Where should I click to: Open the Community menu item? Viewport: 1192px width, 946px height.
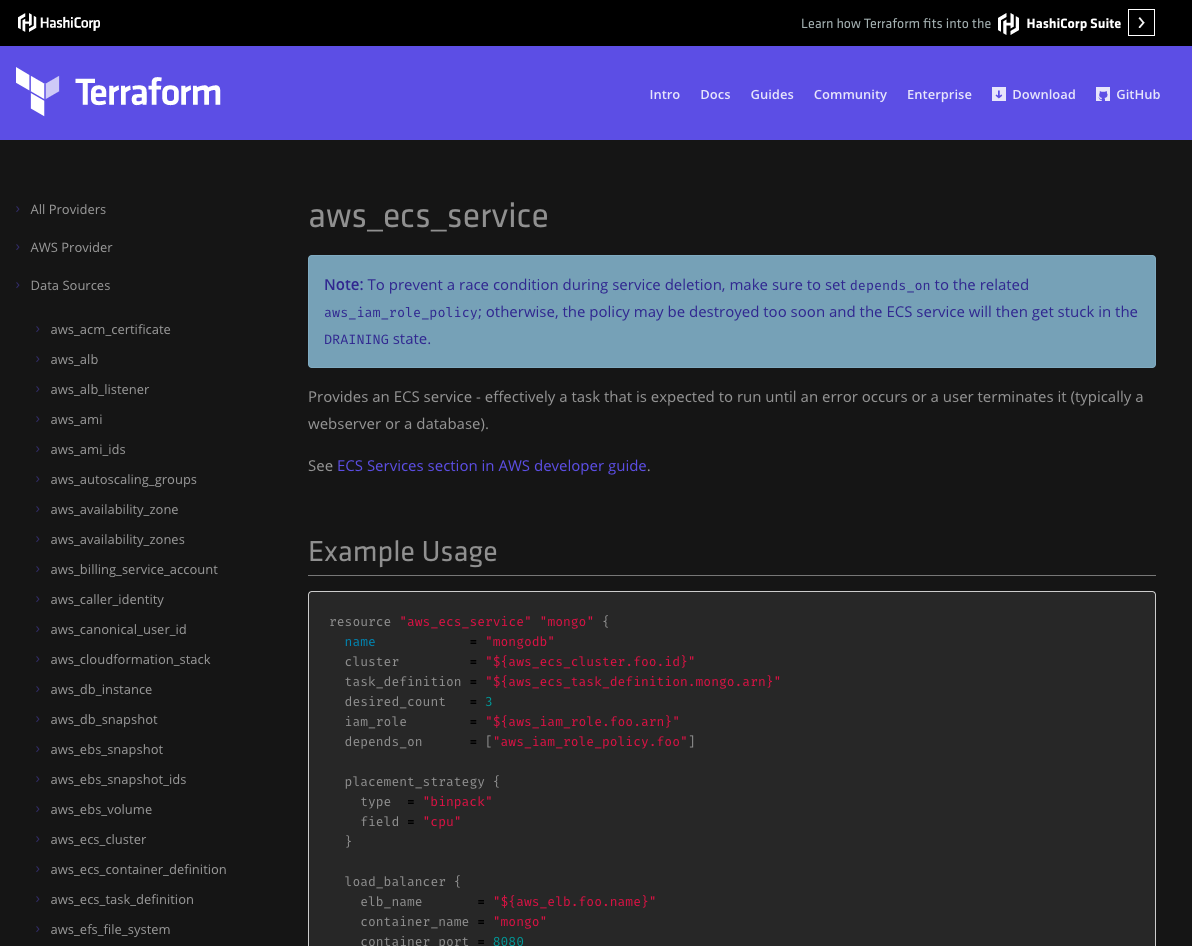[850, 94]
